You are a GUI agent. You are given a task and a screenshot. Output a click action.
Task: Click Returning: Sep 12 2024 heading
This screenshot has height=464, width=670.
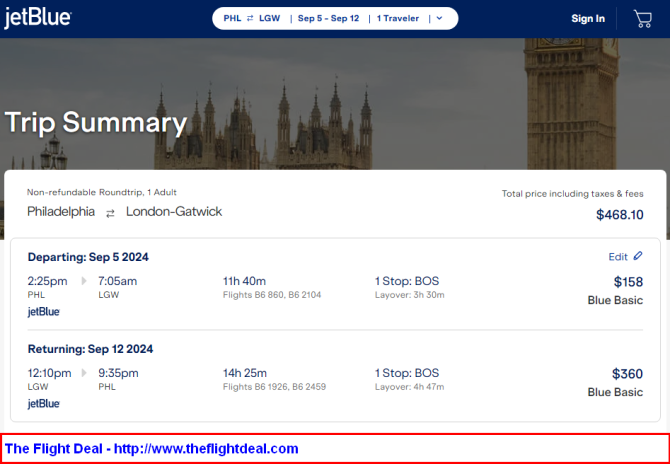tap(90, 349)
